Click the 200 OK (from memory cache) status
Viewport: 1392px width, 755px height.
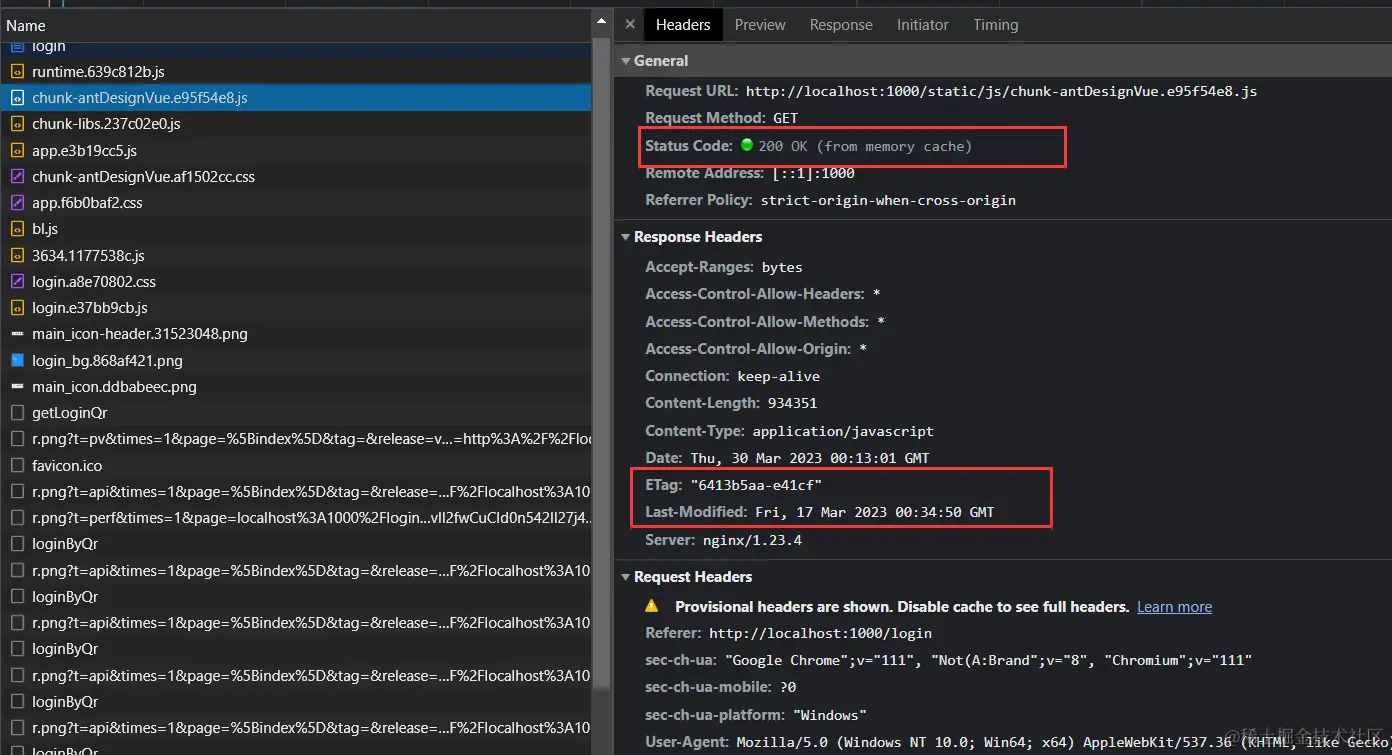[865, 146]
